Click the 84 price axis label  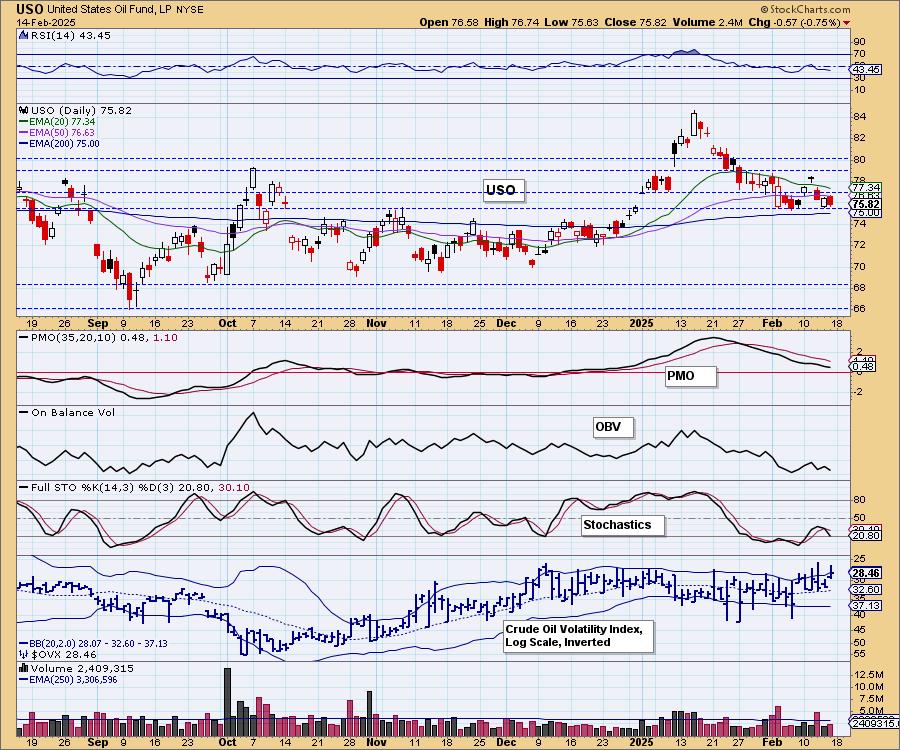(859, 116)
